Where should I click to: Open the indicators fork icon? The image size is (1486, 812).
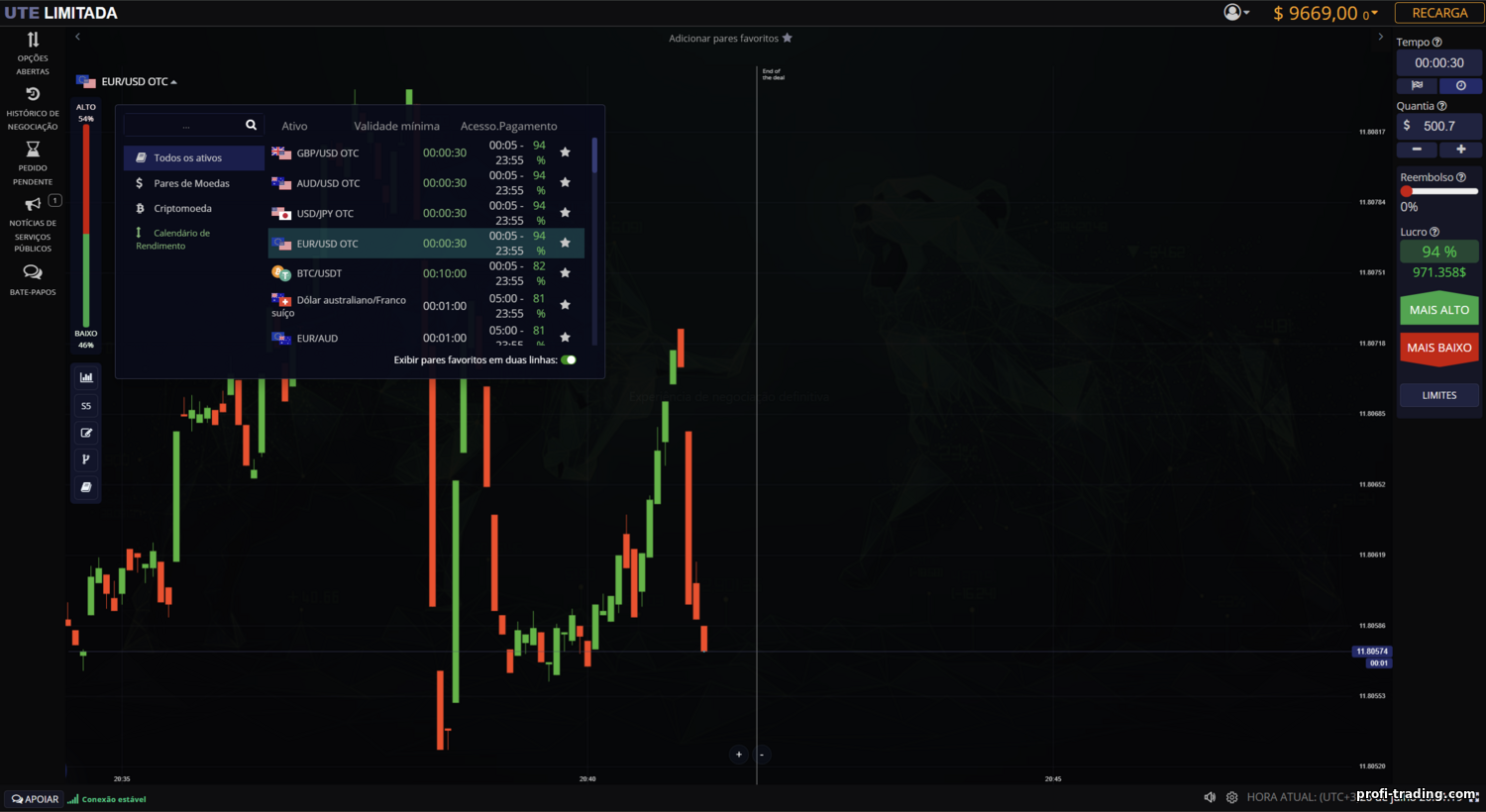[x=86, y=459]
